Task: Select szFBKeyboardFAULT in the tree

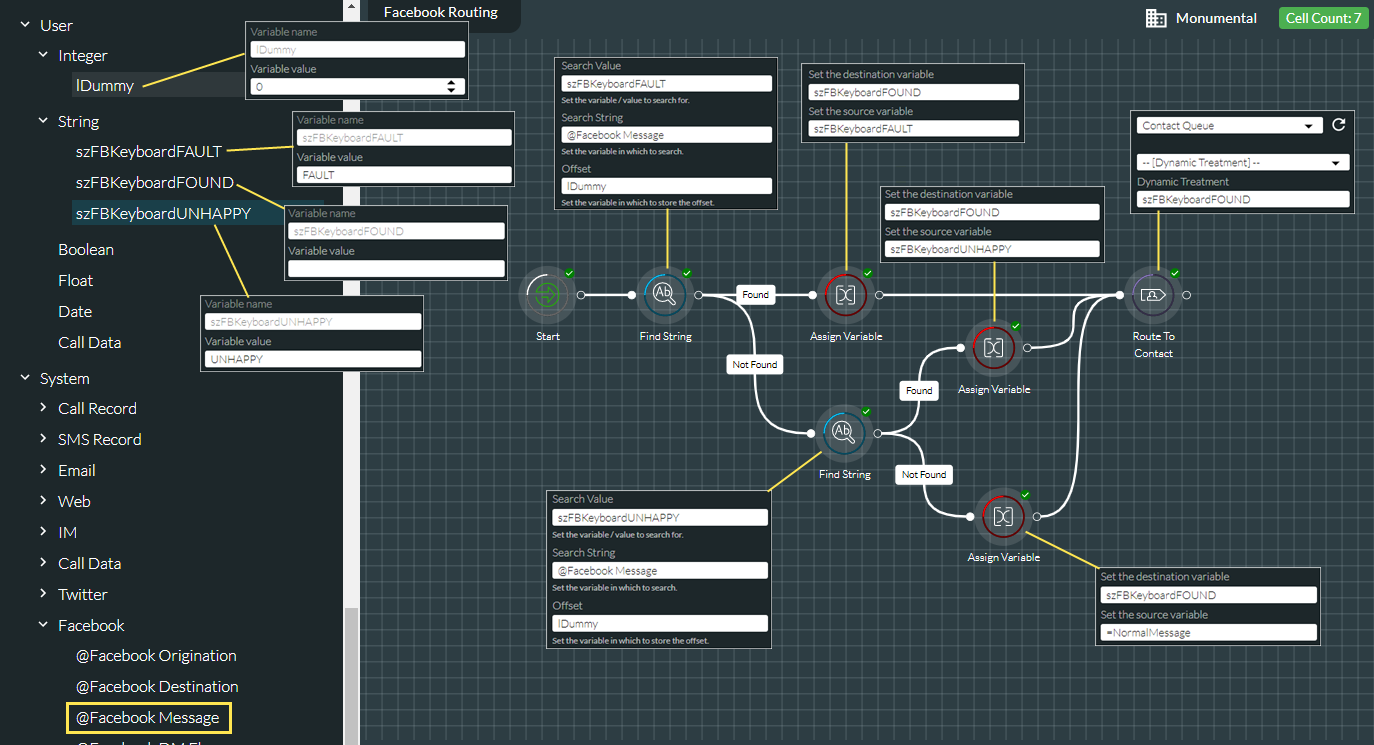Action: pyautogui.click(x=149, y=152)
